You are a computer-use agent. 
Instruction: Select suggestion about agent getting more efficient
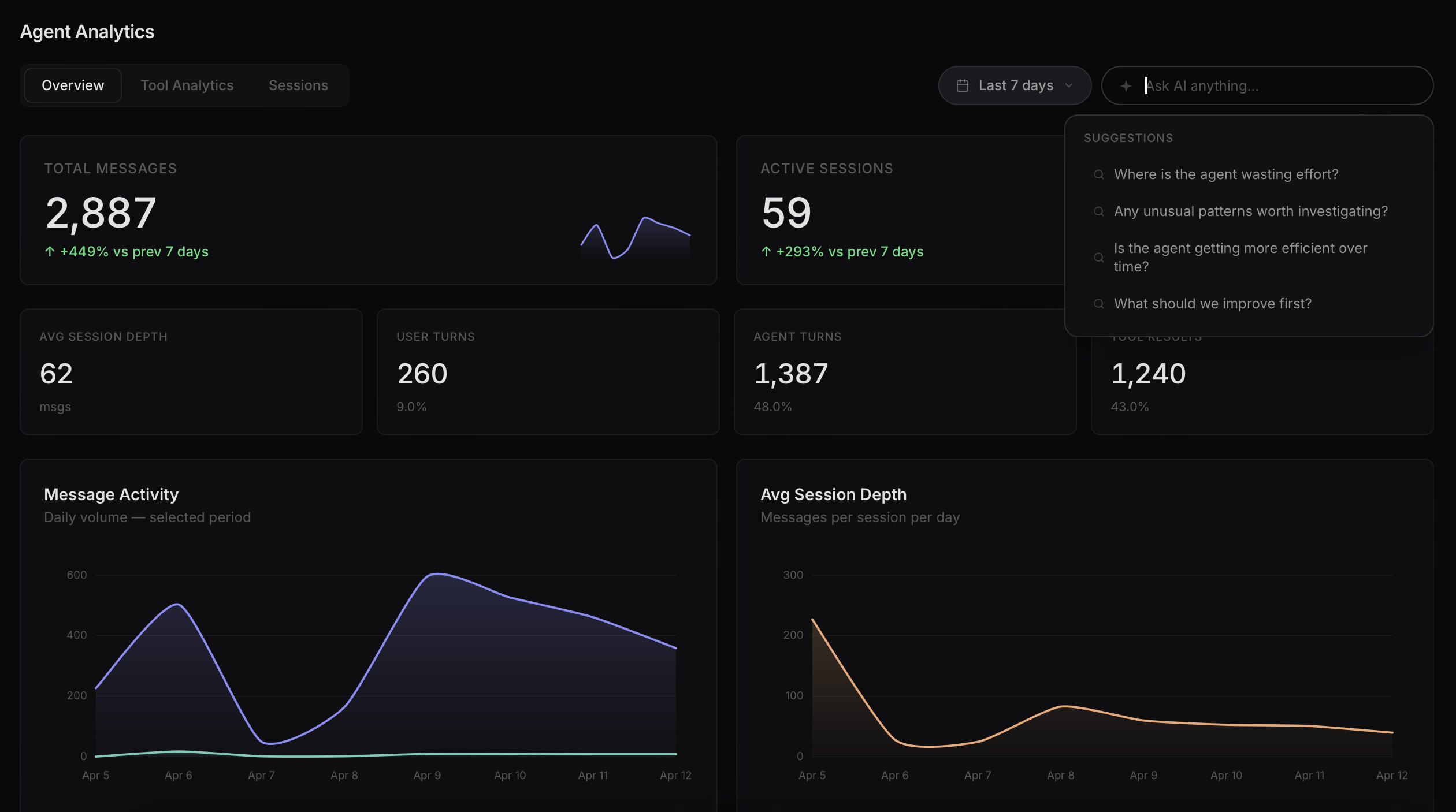point(1248,258)
